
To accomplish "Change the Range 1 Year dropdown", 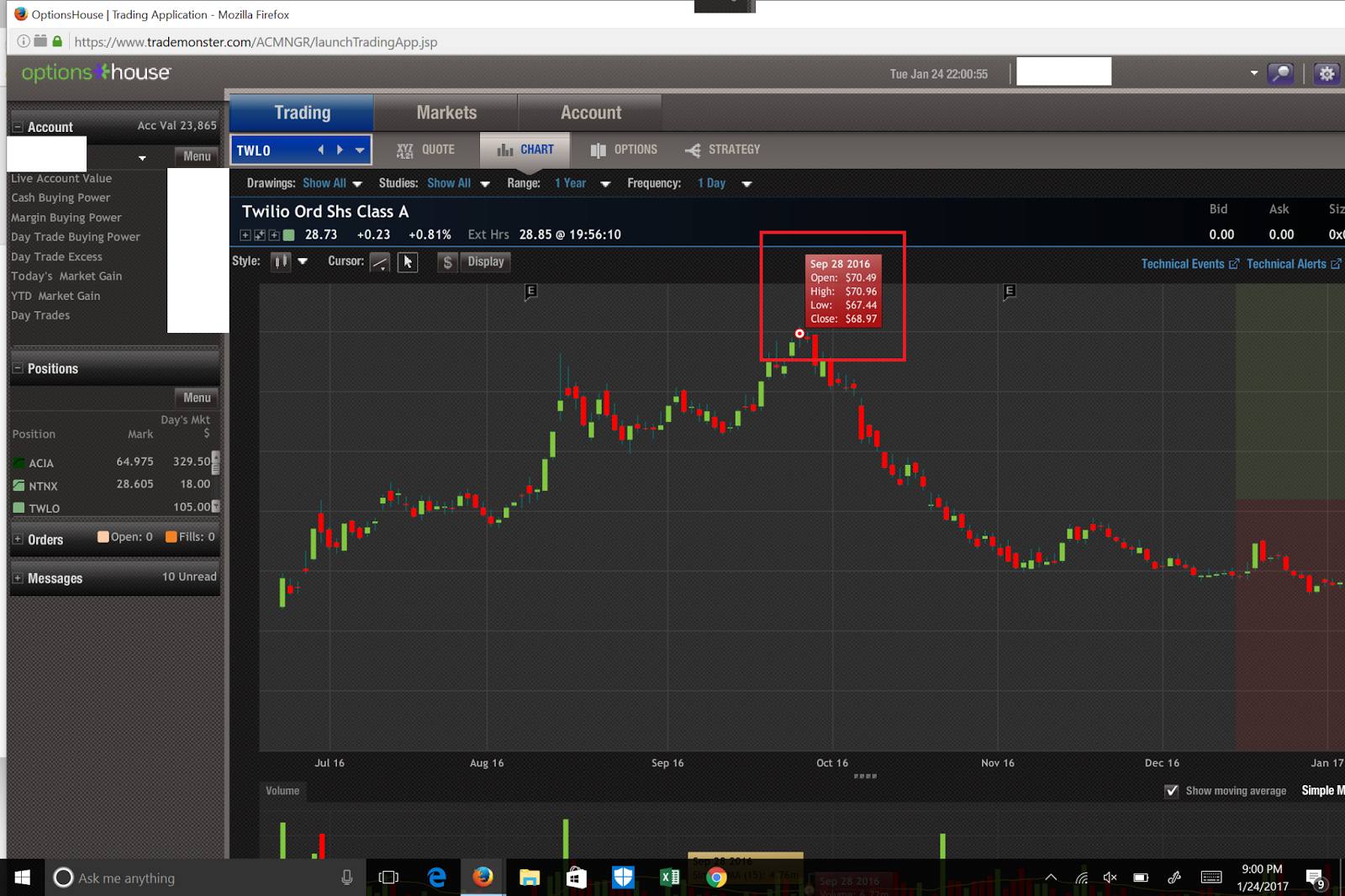I will click(x=582, y=183).
